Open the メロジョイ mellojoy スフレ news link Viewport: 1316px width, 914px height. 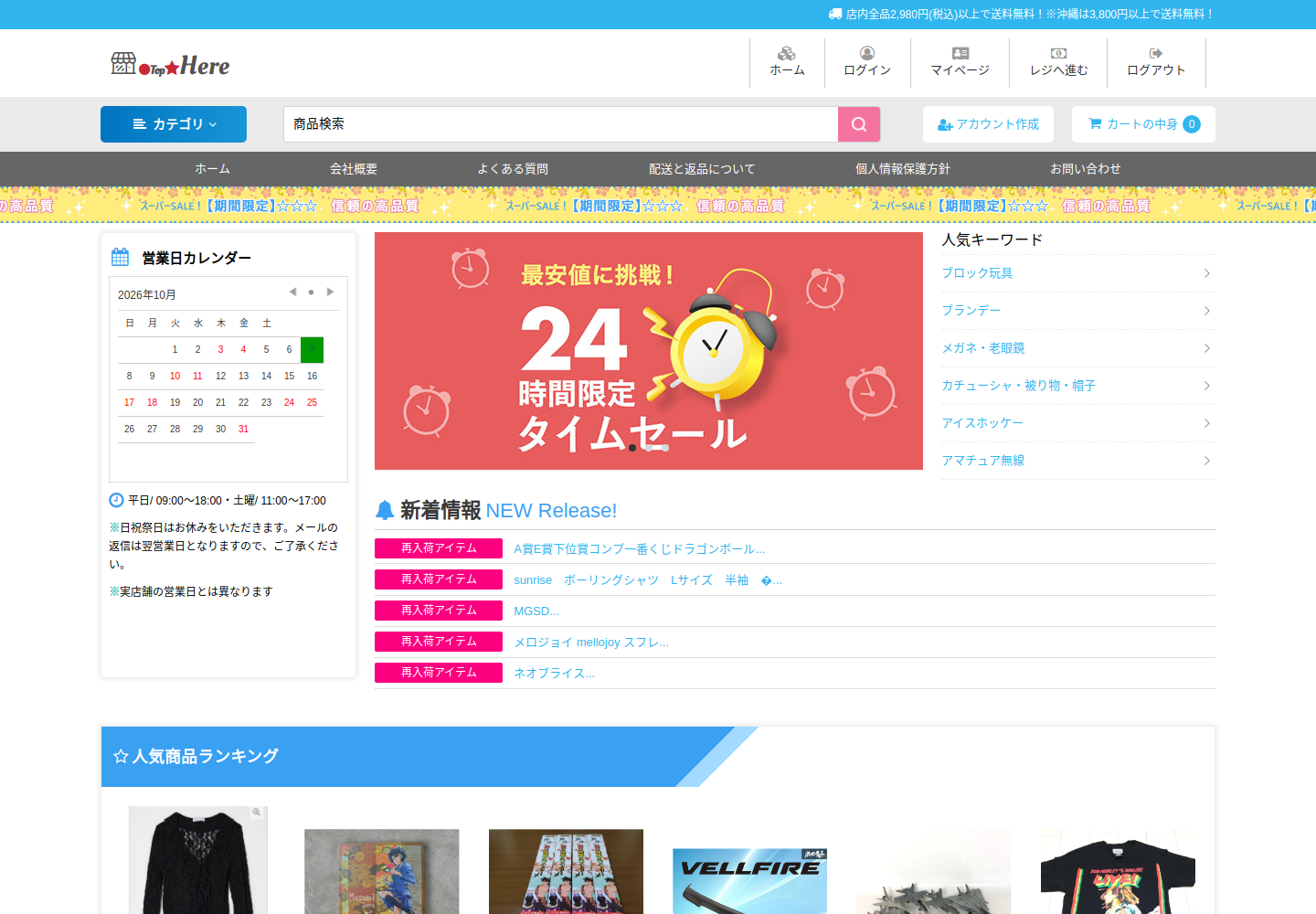tap(591, 643)
